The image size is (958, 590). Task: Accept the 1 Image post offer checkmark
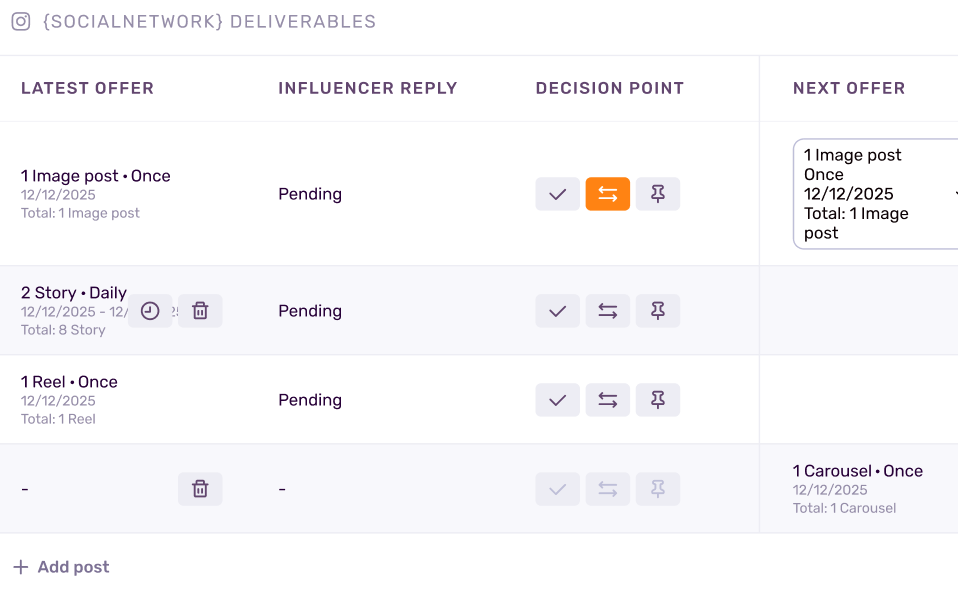click(x=558, y=194)
